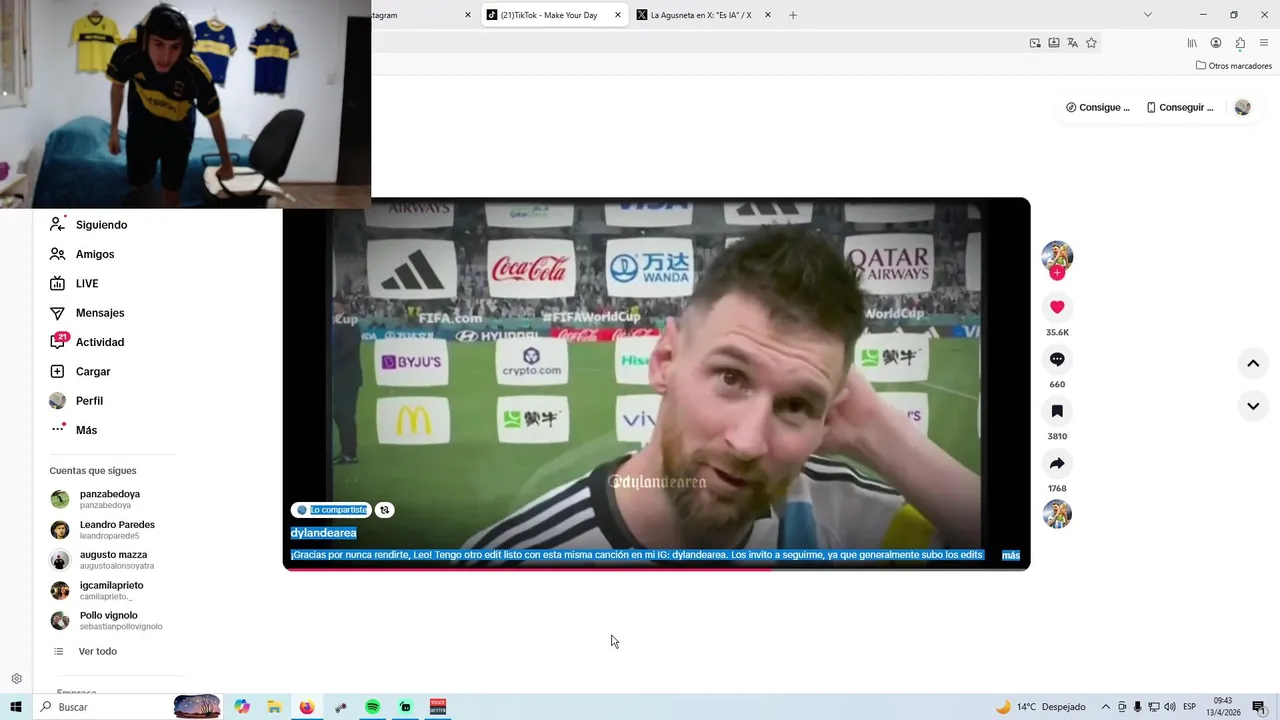1280x720 pixels.
Task: Open Firefox account icon
Action: tap(1216, 43)
